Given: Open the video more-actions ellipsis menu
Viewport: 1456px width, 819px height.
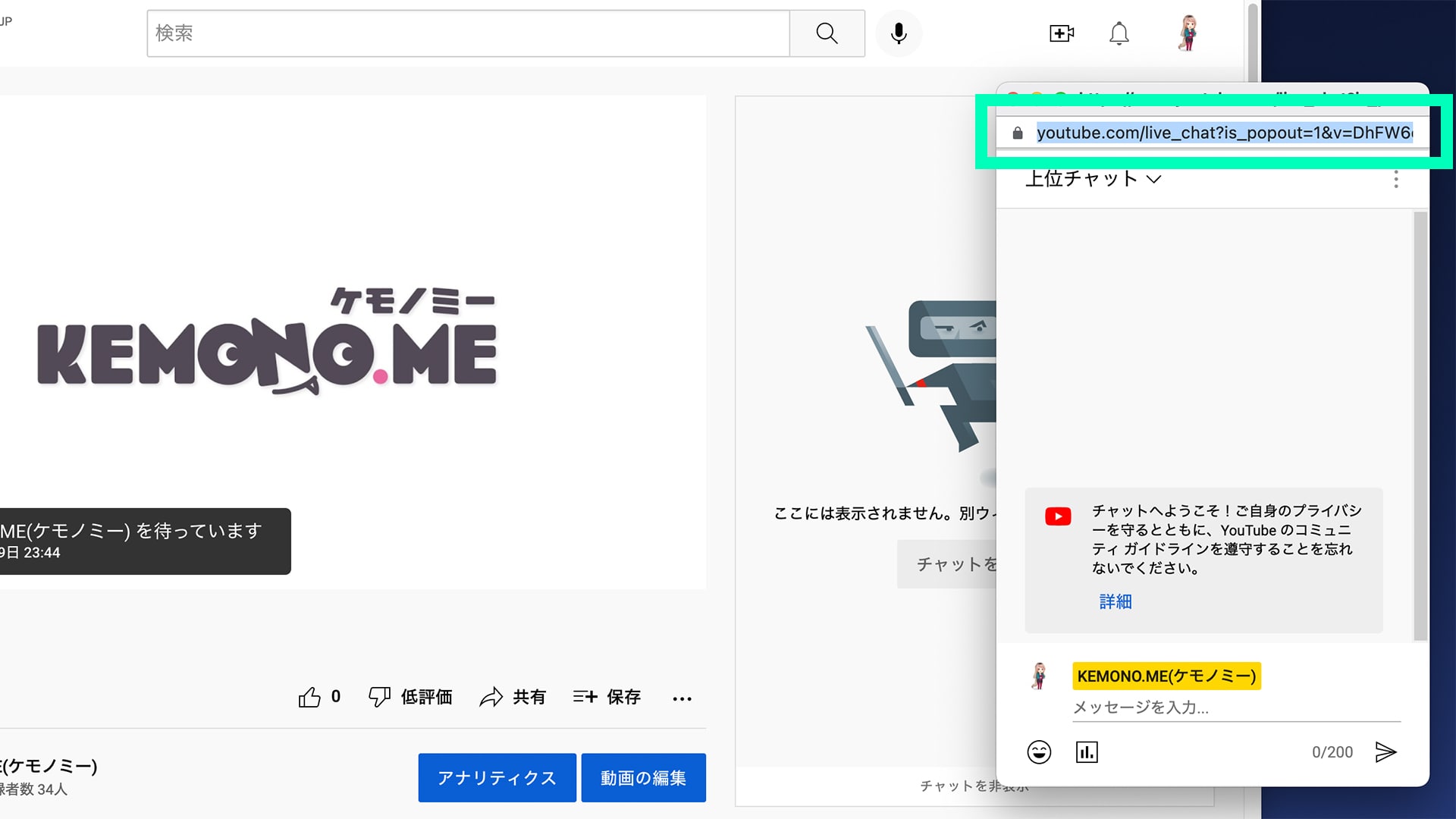Looking at the screenshot, I should [682, 698].
